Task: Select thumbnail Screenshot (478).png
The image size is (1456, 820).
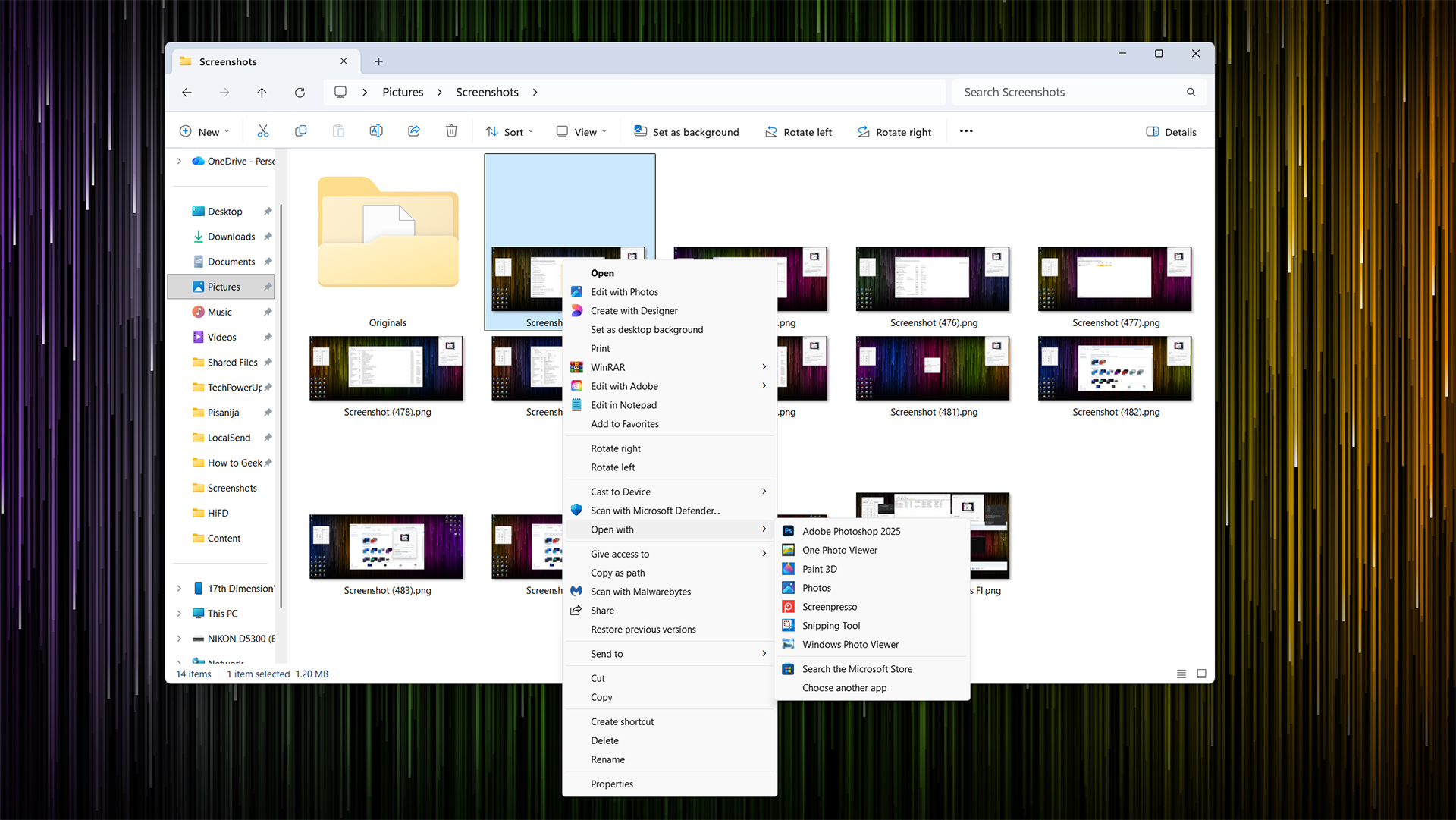Action: [x=387, y=375]
